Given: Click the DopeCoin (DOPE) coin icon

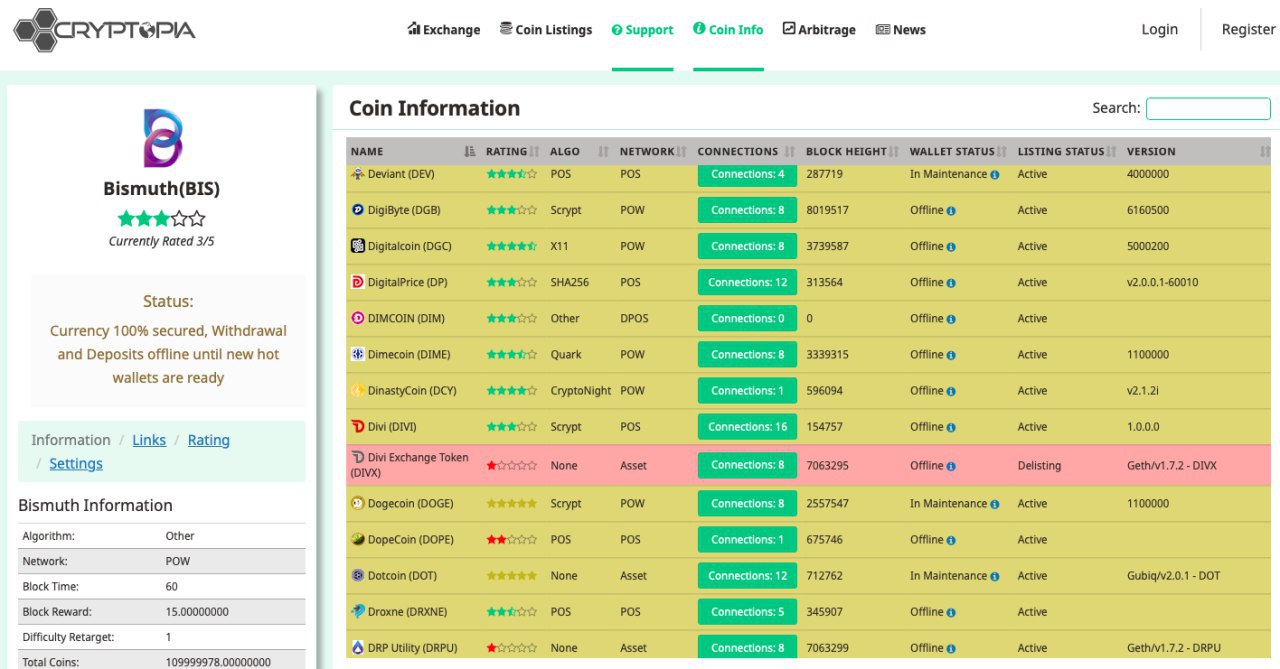Looking at the screenshot, I should point(358,539).
